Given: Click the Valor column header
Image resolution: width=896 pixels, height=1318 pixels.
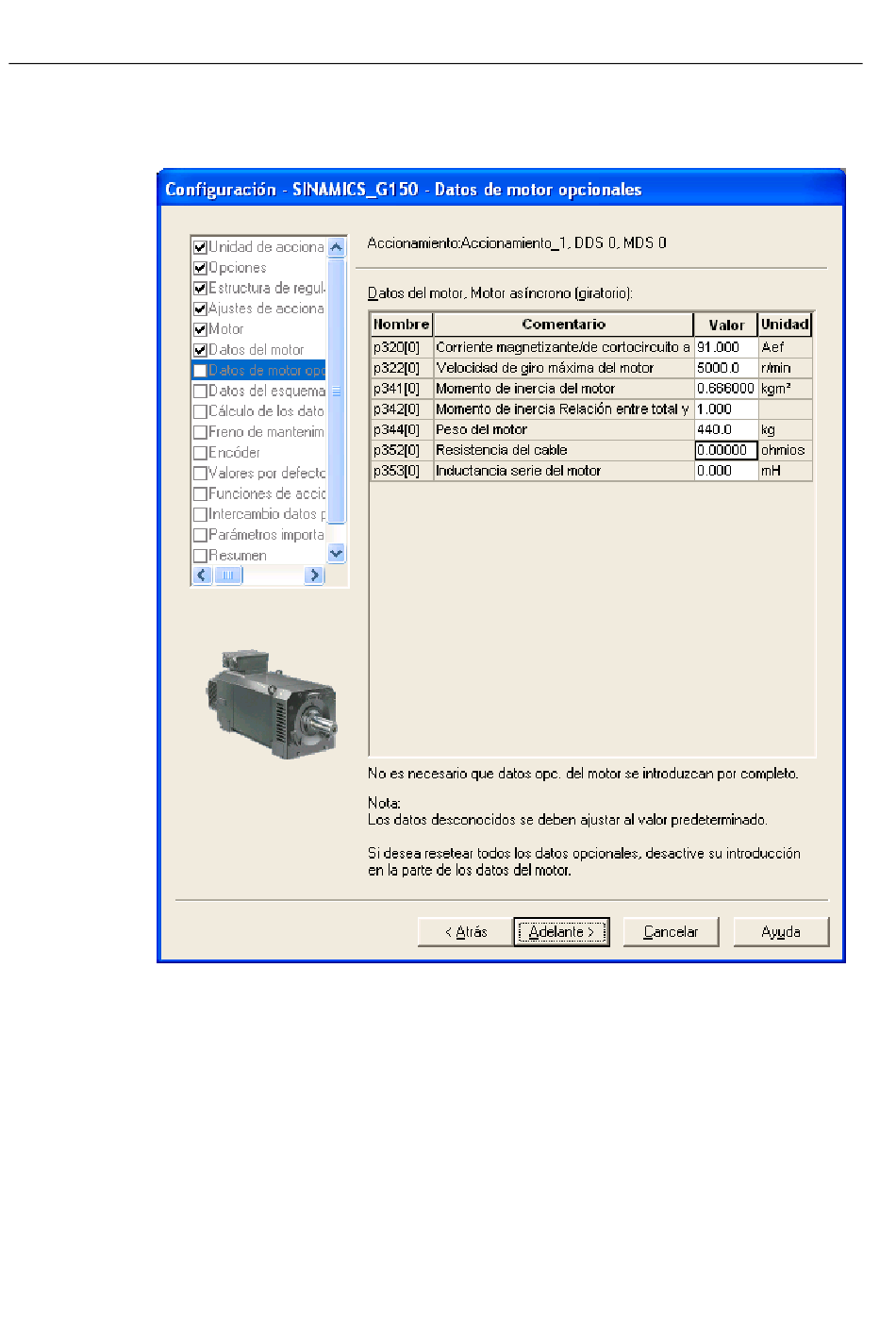Looking at the screenshot, I should coord(726,325).
